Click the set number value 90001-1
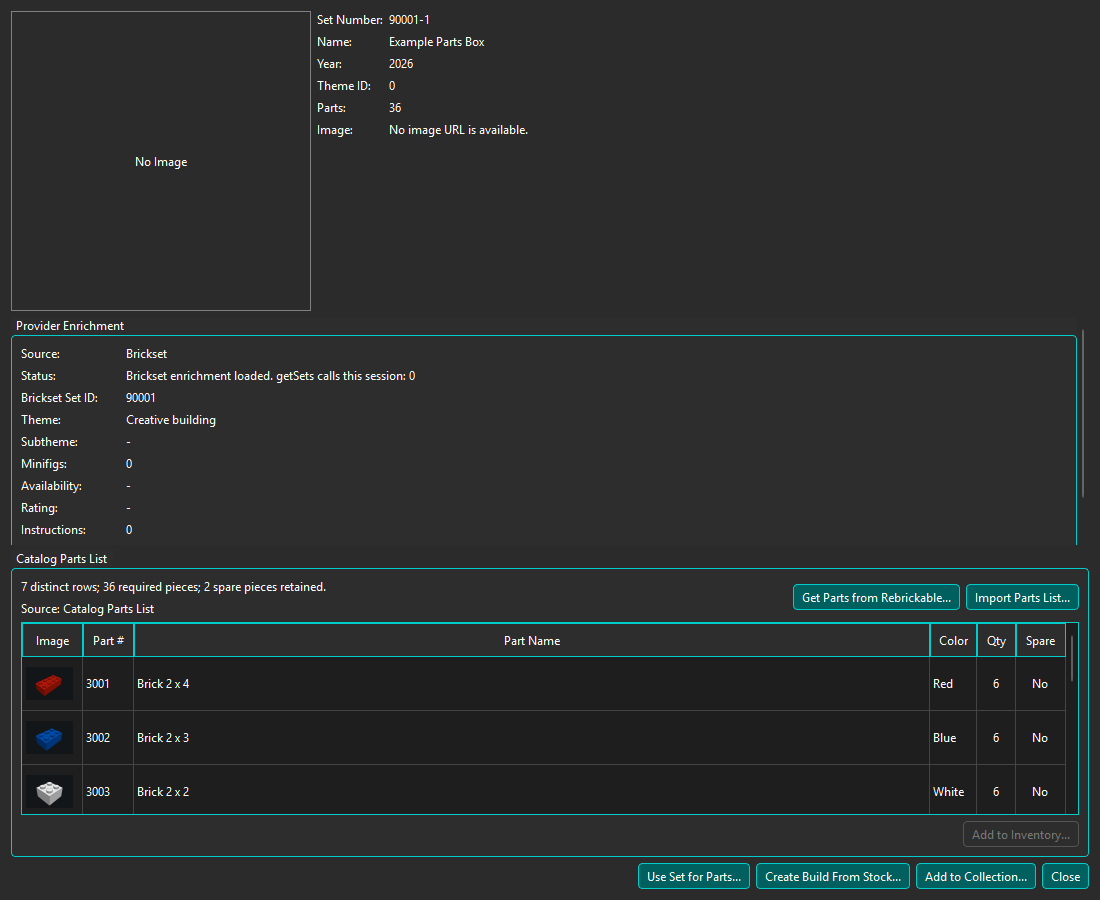1100x900 pixels. pos(409,20)
